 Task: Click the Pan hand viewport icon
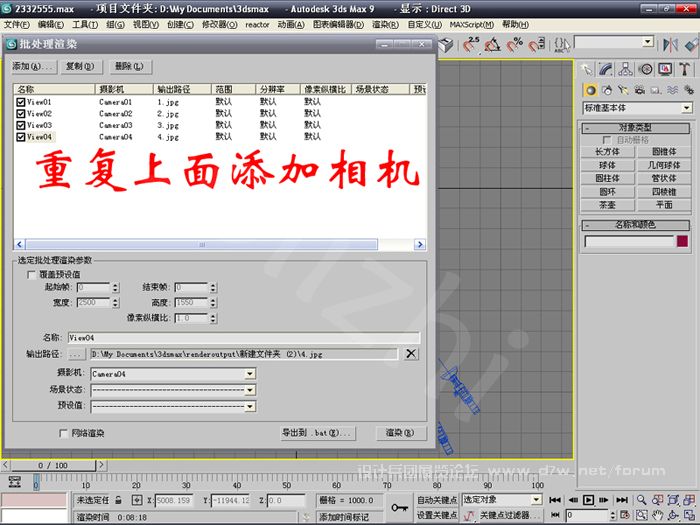(x=657, y=515)
